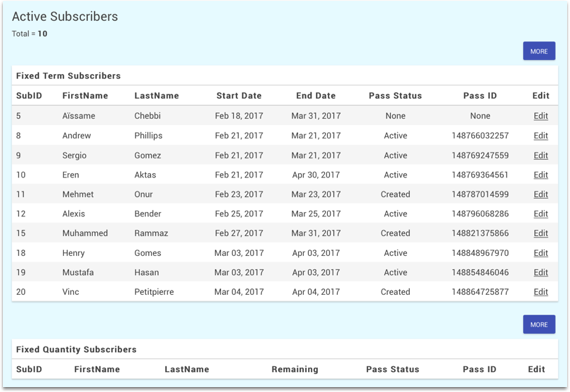This screenshot has width=570, height=392.
Task: Edit subscriber Aïssame Chebbi
Action: [541, 116]
